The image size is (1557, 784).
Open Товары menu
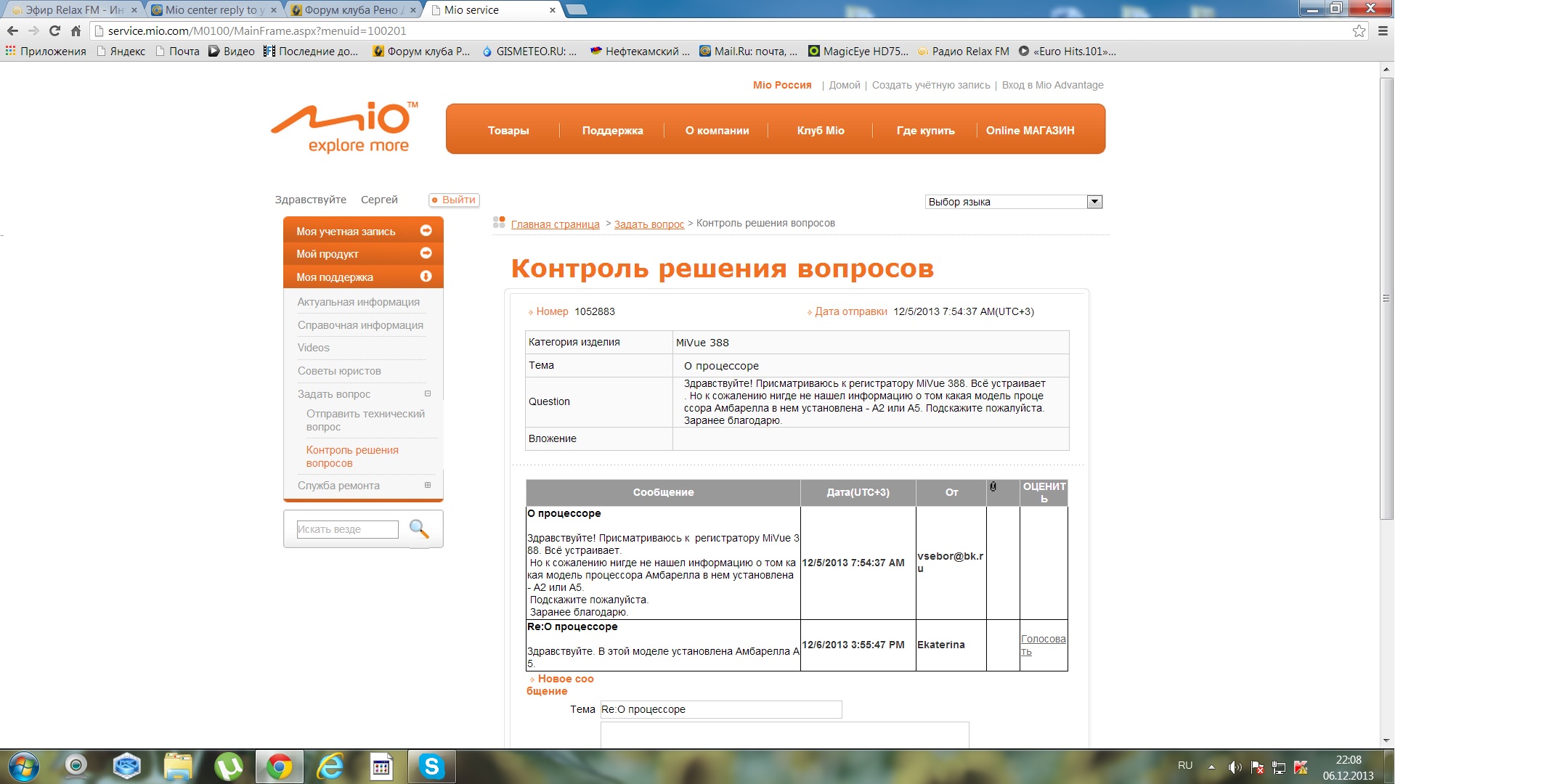click(508, 131)
